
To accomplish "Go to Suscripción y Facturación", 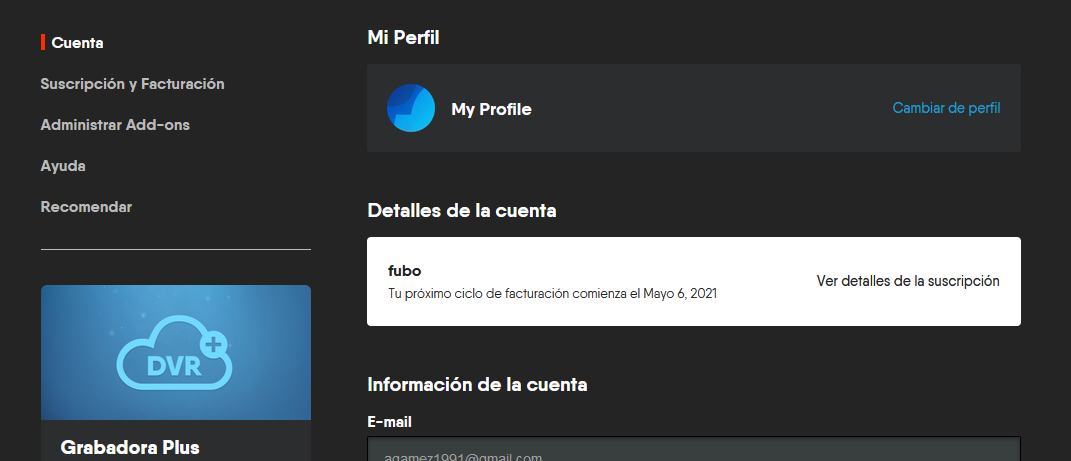I will click(x=133, y=84).
